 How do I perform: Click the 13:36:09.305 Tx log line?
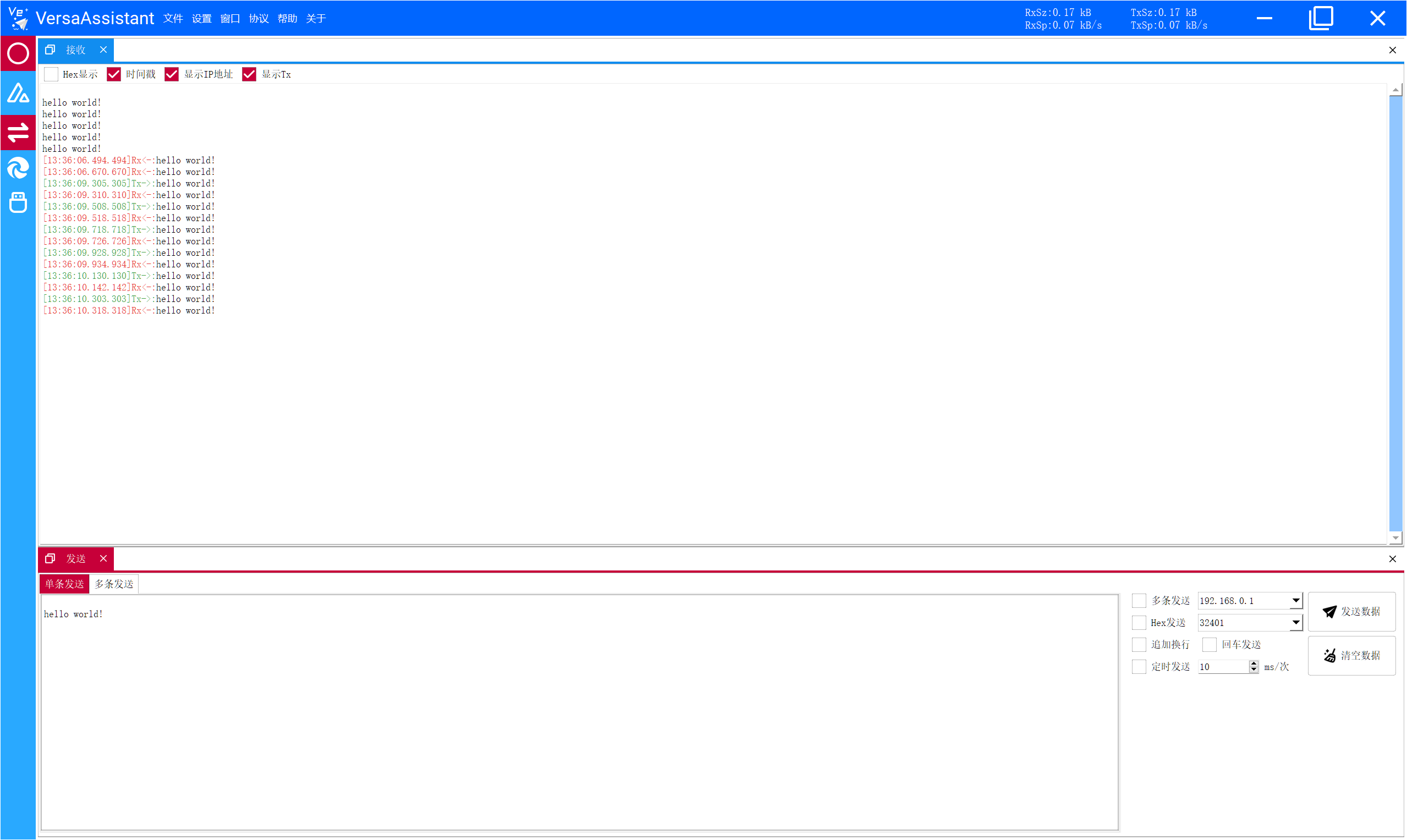click(x=129, y=184)
